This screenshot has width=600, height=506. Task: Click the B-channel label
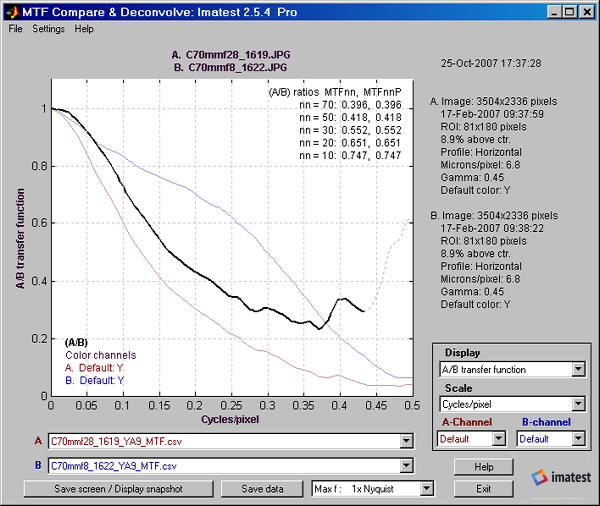click(546, 422)
